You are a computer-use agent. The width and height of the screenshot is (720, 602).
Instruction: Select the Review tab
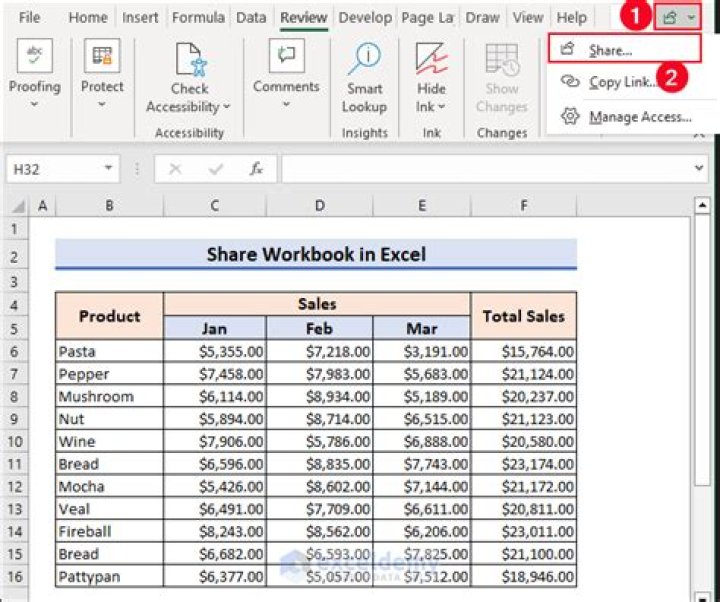304,17
